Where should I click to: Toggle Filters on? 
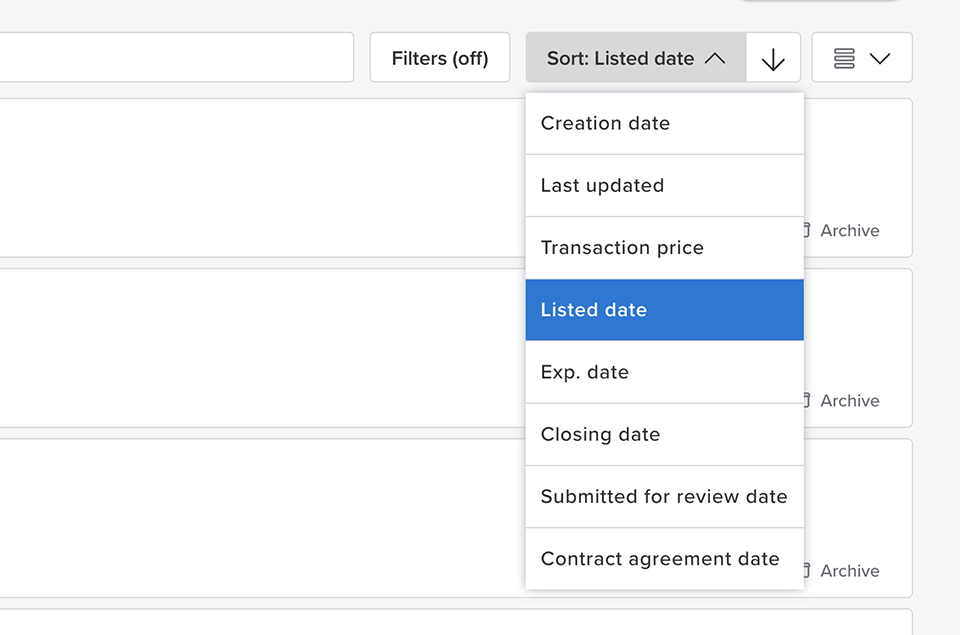click(439, 57)
